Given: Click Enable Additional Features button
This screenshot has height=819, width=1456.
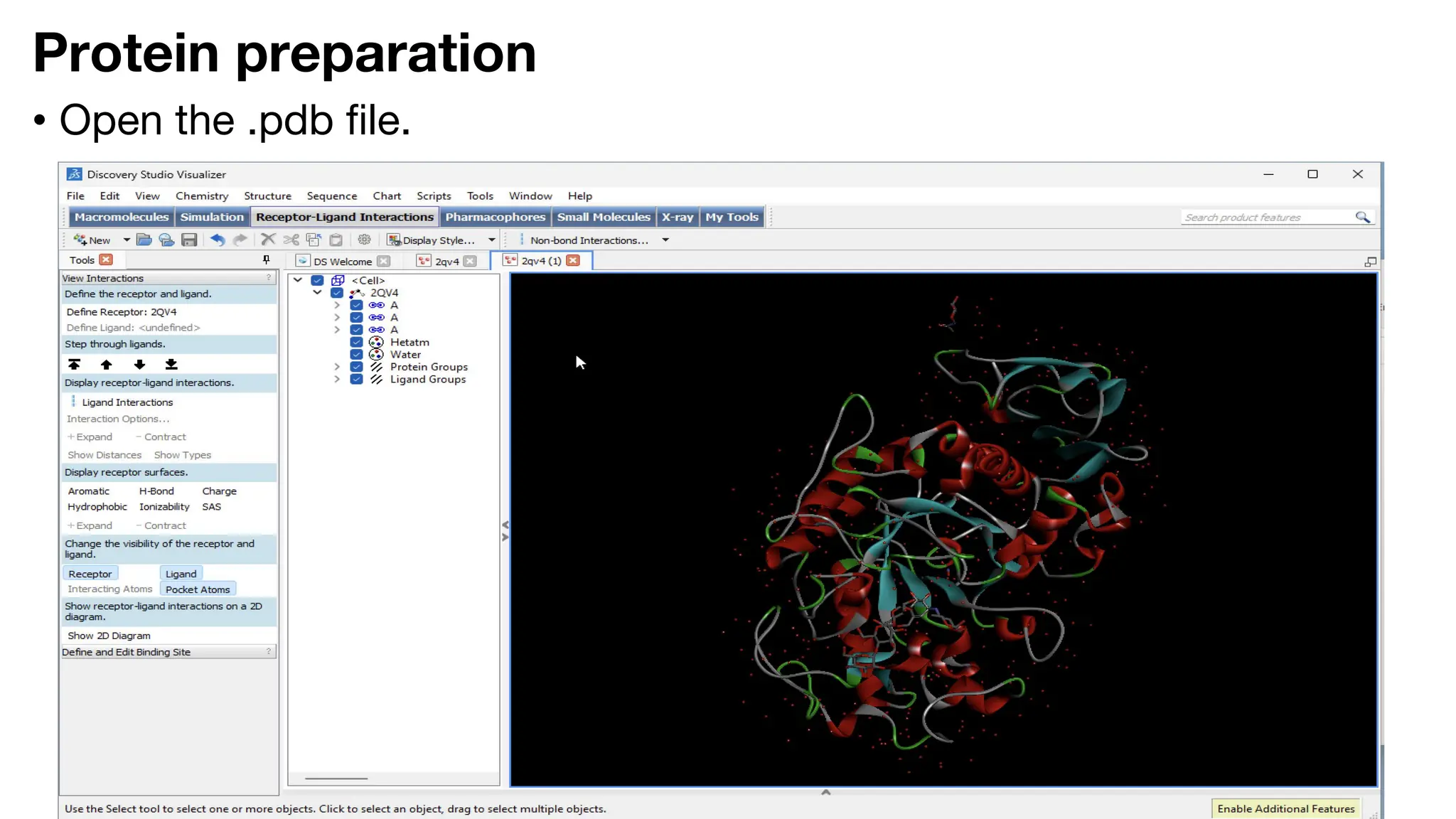Looking at the screenshot, I should 1286,808.
